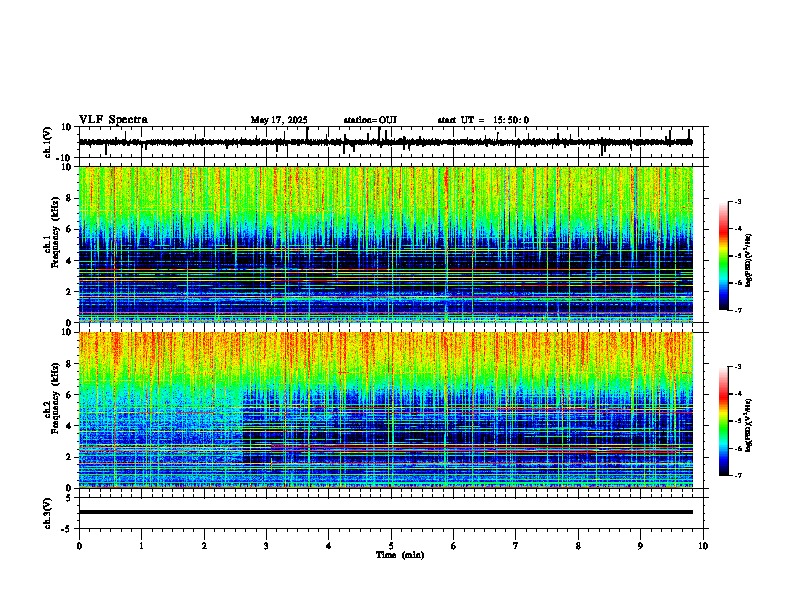Click the ch.2 colorbar scale
Screen dimensions: 792x612
coord(724,421)
